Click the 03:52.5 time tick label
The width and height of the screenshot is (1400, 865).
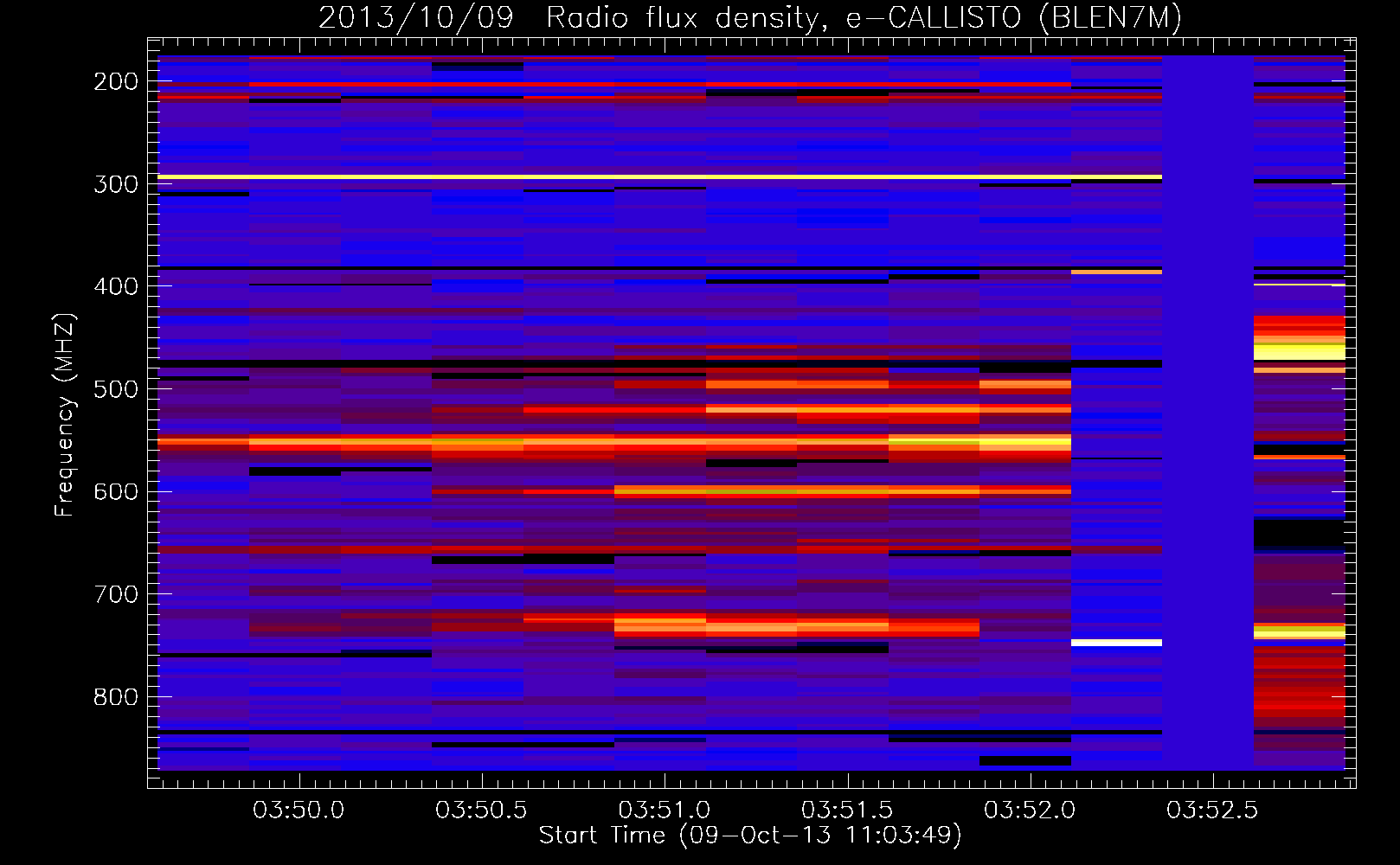tap(1212, 811)
